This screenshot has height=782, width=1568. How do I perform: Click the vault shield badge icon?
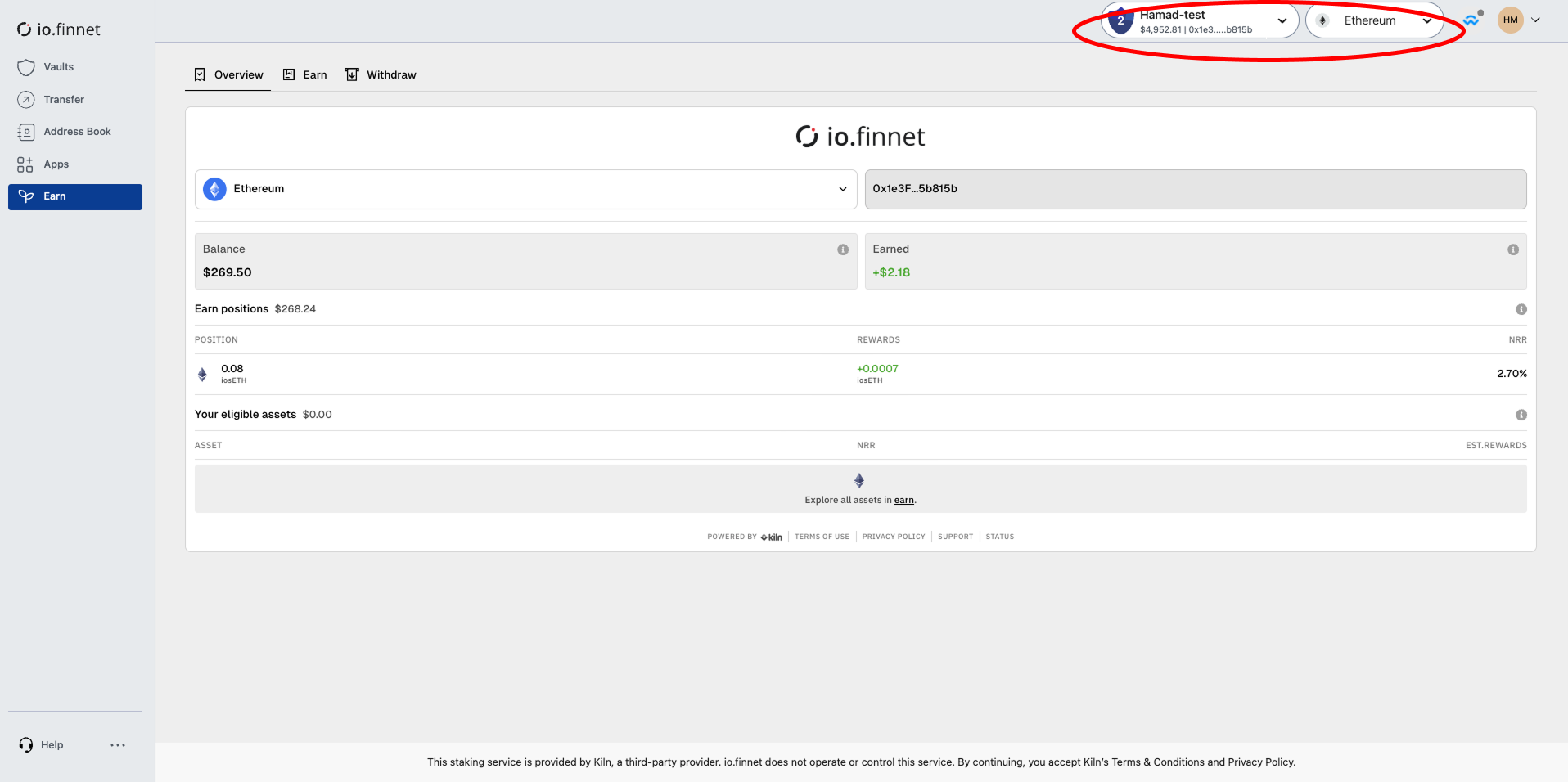pyautogui.click(x=1120, y=20)
